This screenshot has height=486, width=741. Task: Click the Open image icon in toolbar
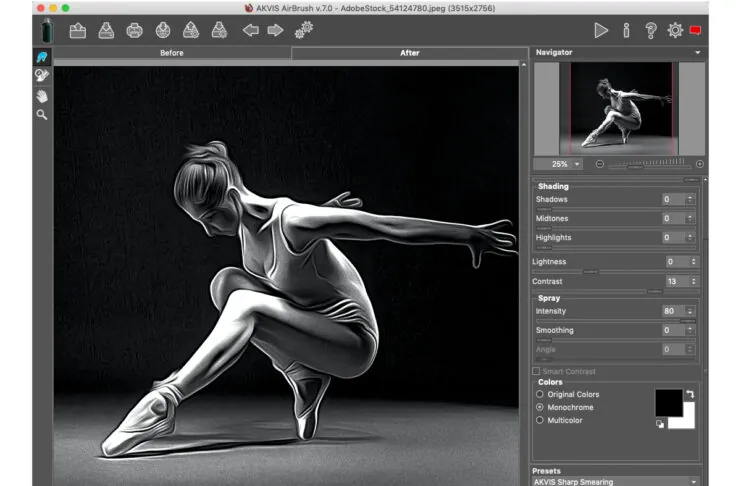(x=78, y=31)
